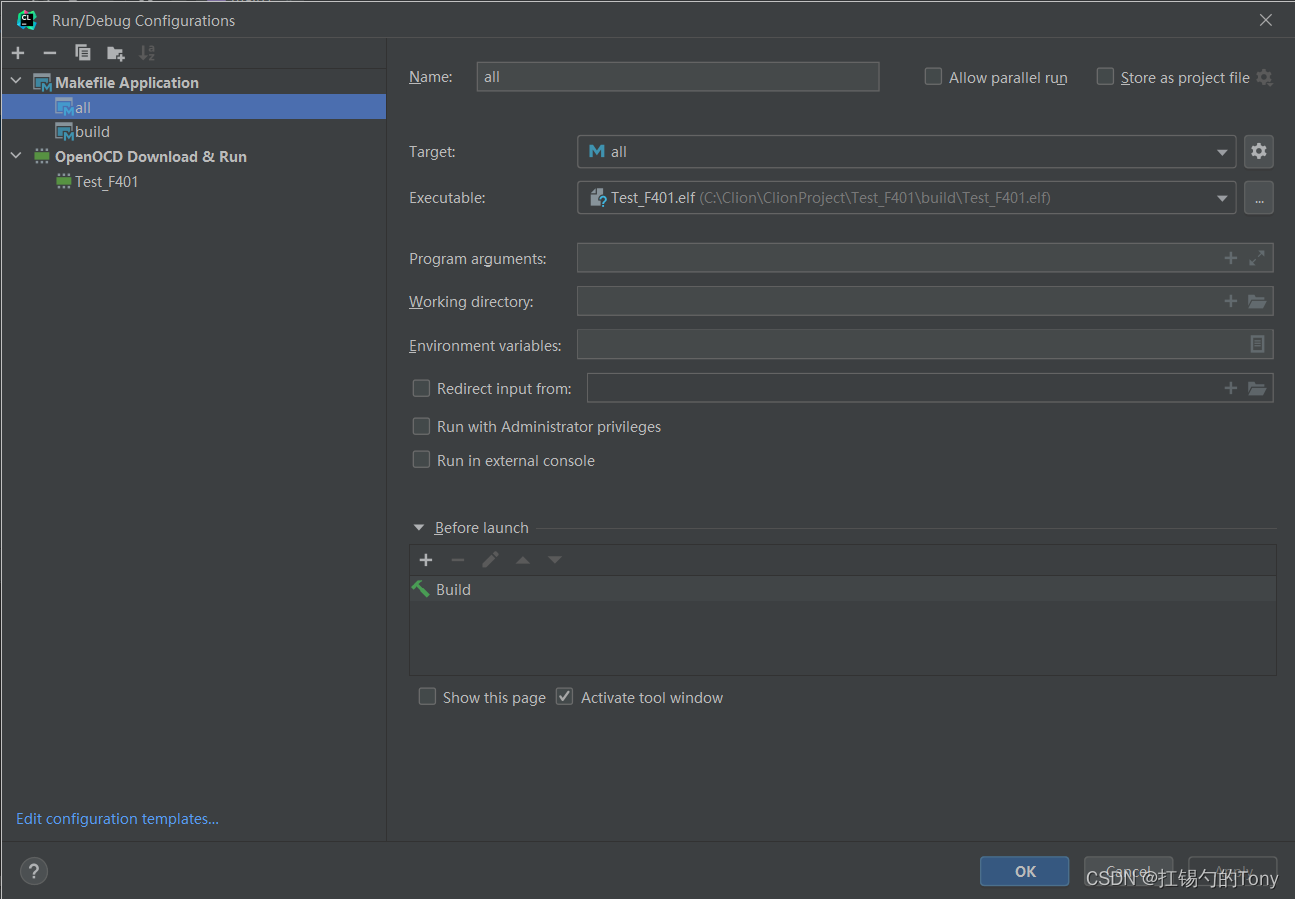Add a before launch task
The height and width of the screenshot is (899, 1295).
[426, 560]
